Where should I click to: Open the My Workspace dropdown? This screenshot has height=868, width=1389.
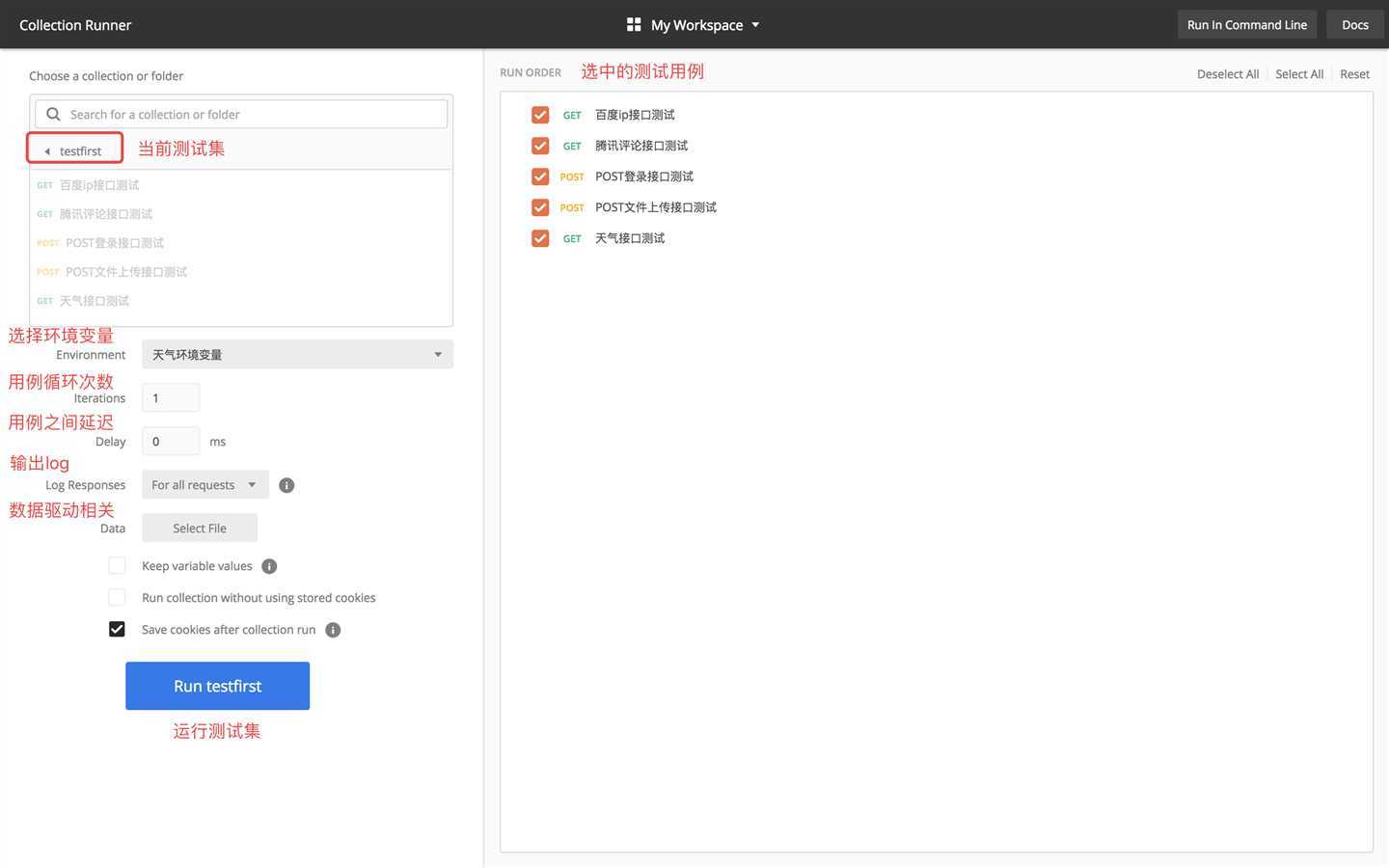[694, 24]
